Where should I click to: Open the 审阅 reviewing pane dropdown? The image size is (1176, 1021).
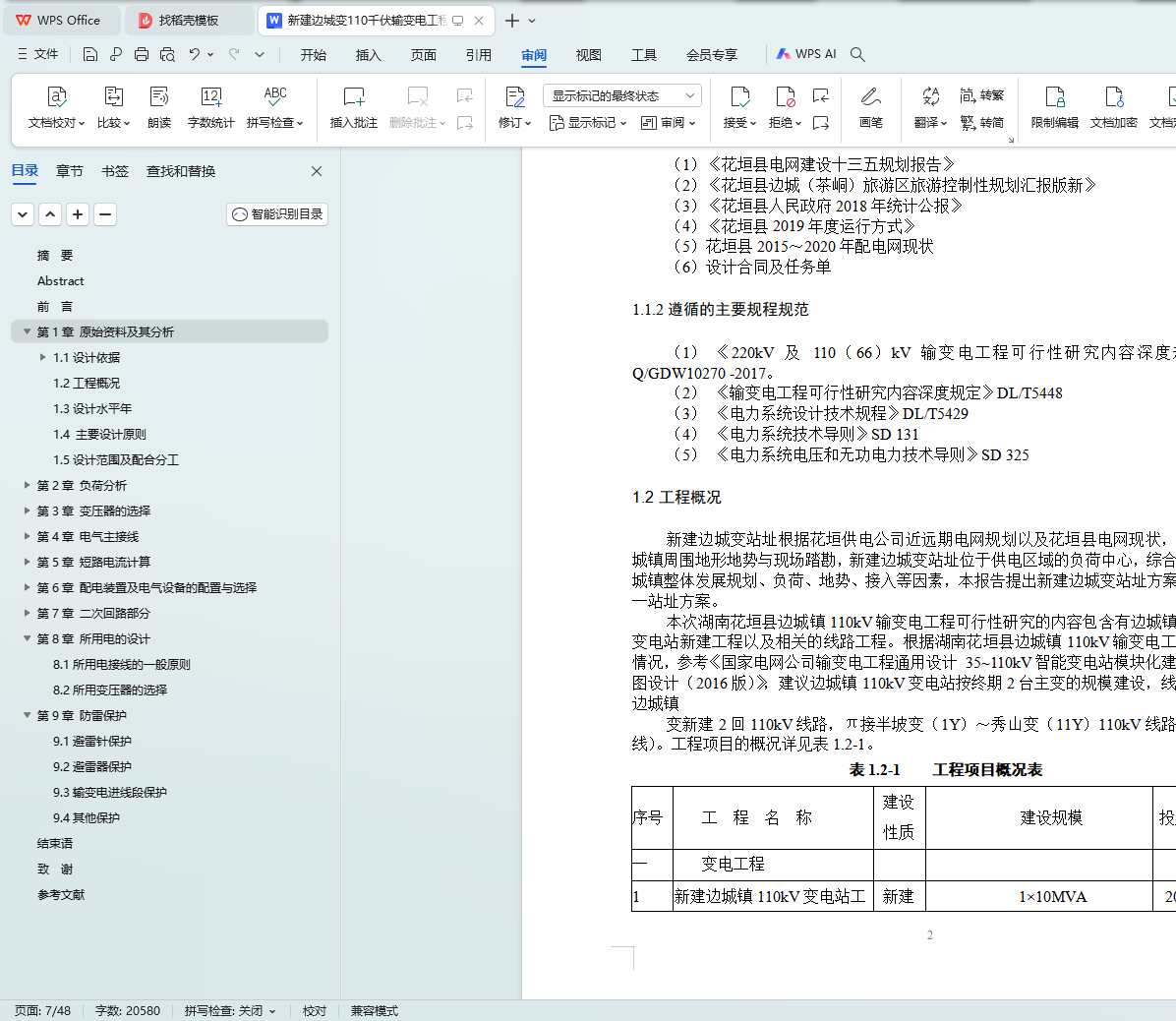pyautogui.click(x=668, y=122)
